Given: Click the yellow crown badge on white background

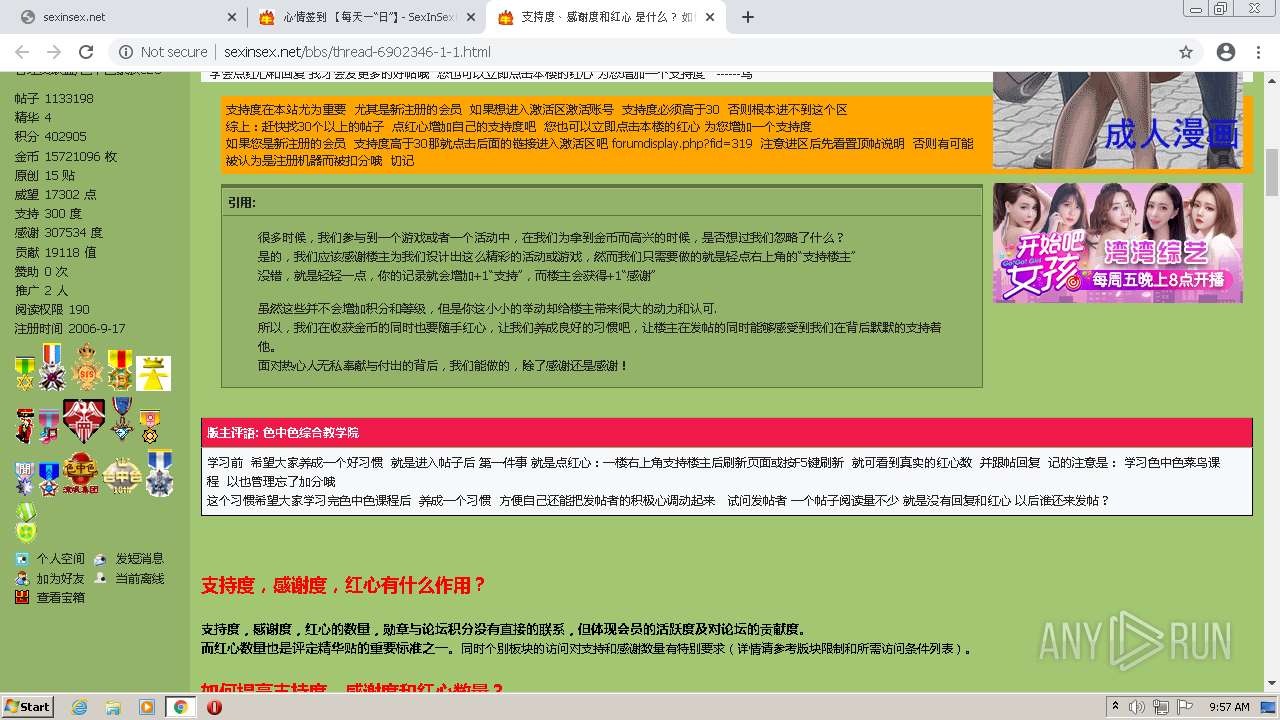Looking at the screenshot, I should click(154, 373).
